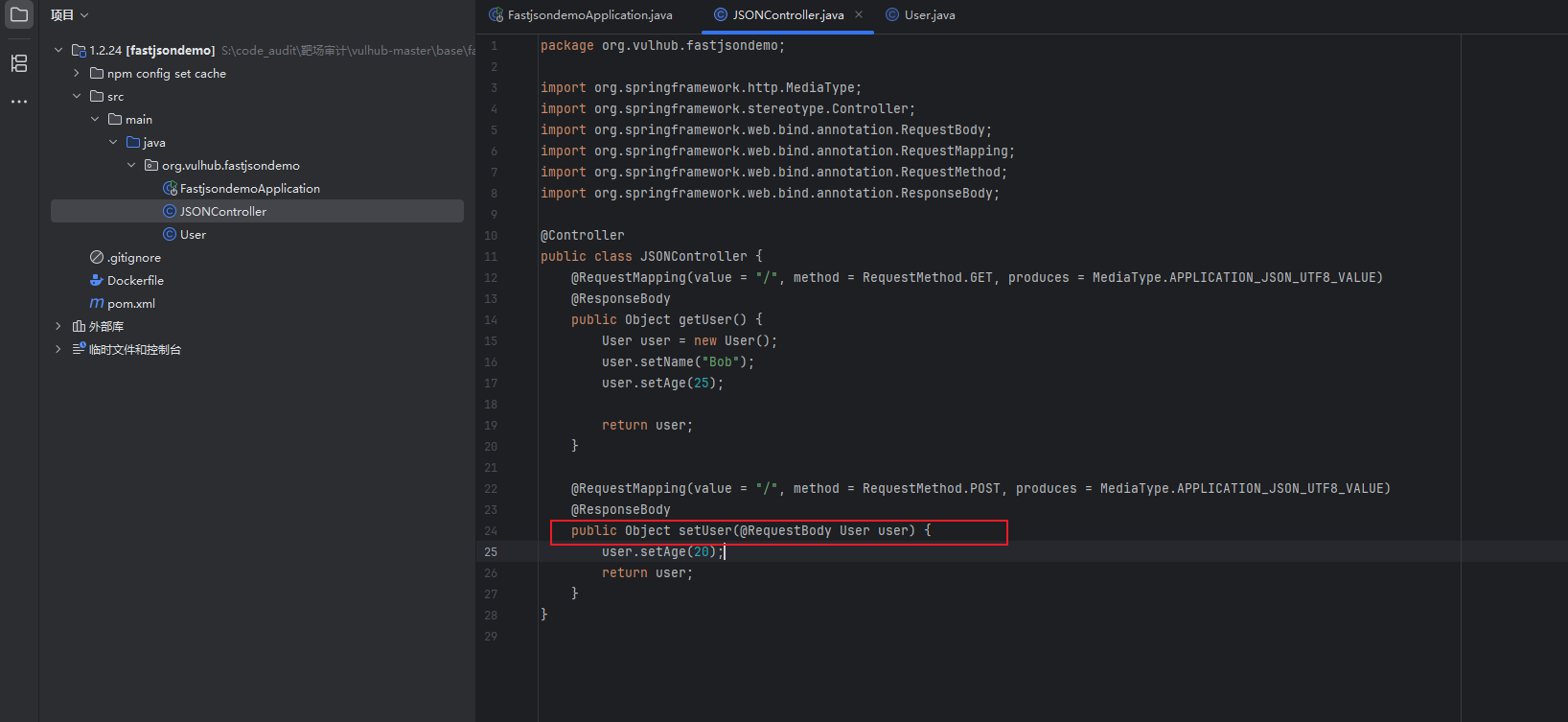Screen dimensions: 1568x722
Task: Click 'public Object setUser(@RequestBody User user)' line
Action: pyautogui.click(x=751, y=531)
